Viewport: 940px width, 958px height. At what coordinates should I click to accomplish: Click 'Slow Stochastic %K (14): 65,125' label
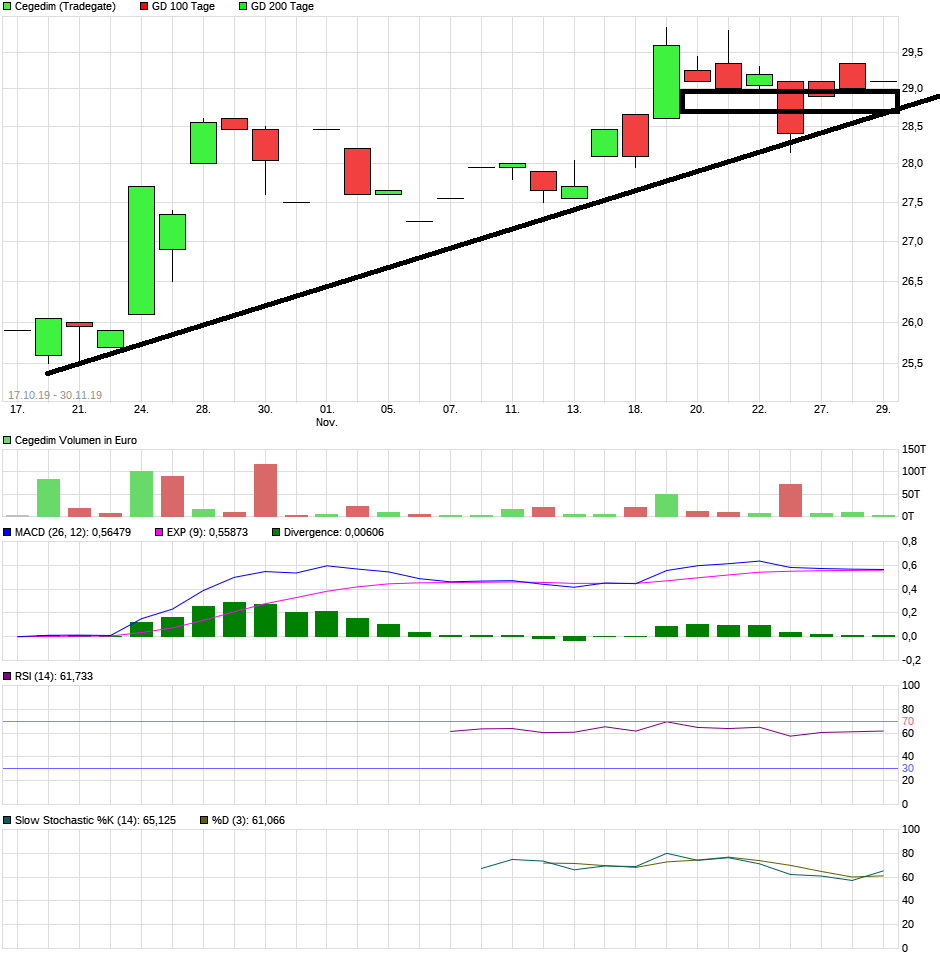[95, 821]
